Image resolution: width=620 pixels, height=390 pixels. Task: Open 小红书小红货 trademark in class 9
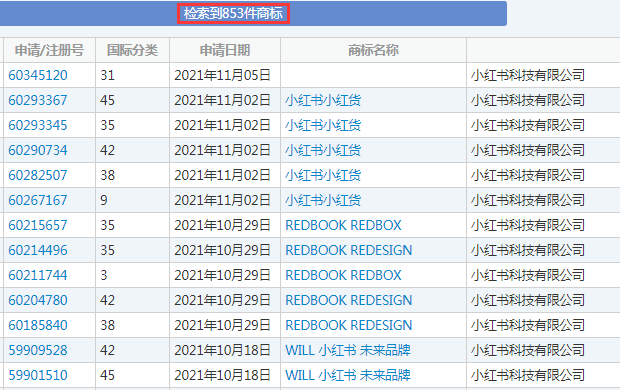coord(323,200)
